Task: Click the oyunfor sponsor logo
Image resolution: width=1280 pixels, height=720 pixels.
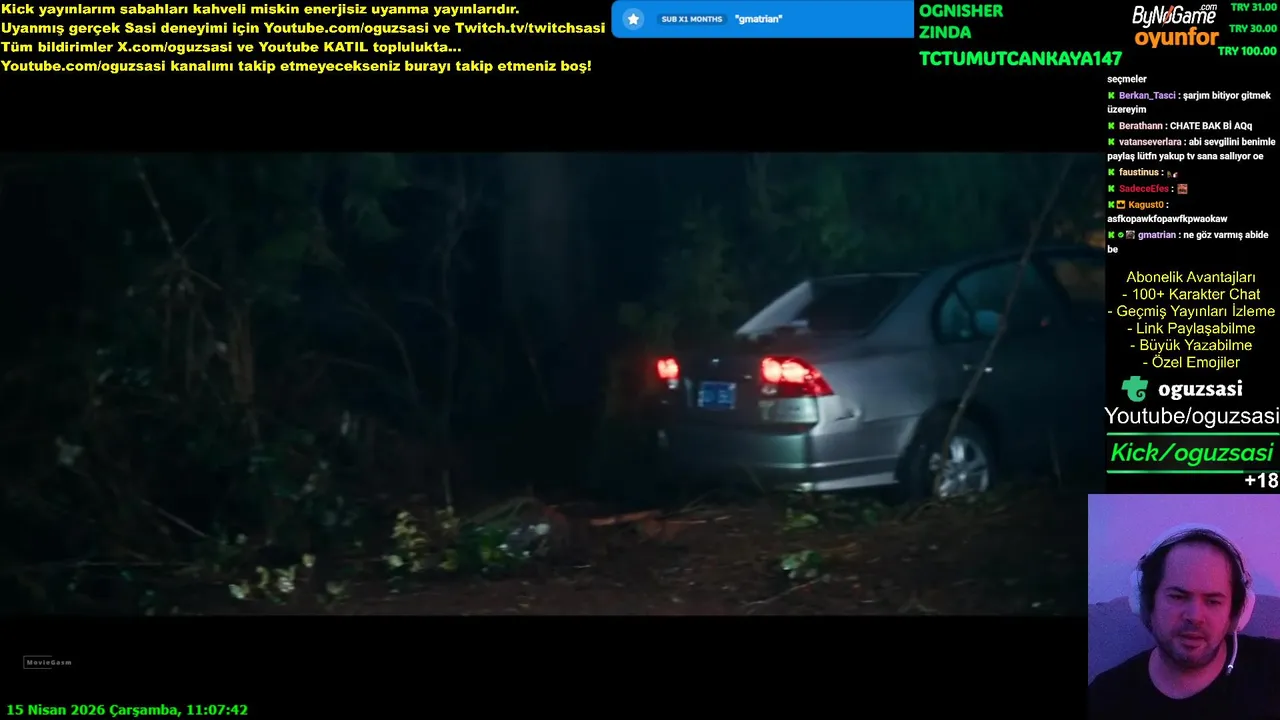Action: click(1176, 39)
